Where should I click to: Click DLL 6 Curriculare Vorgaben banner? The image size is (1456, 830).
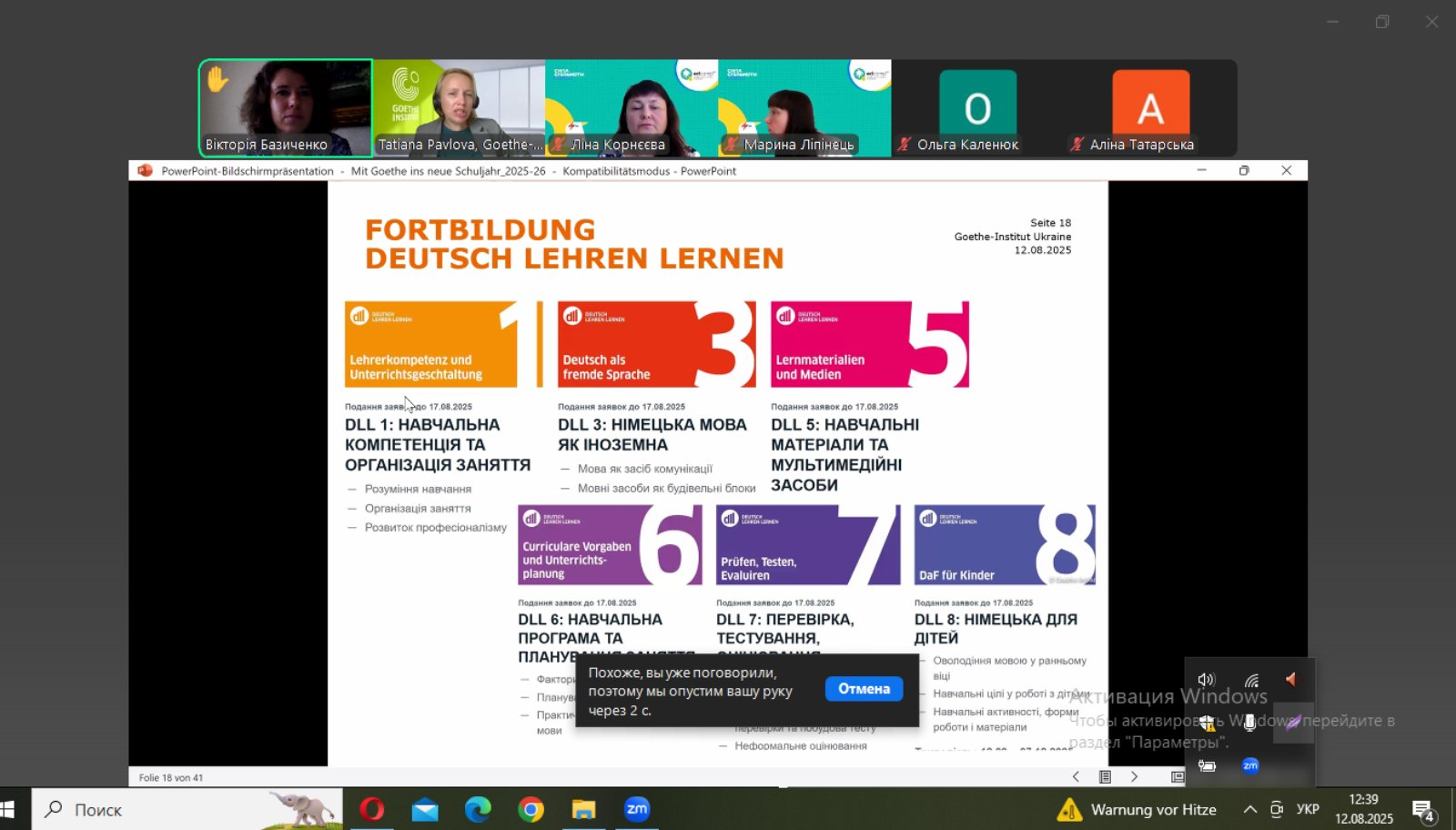pos(610,544)
